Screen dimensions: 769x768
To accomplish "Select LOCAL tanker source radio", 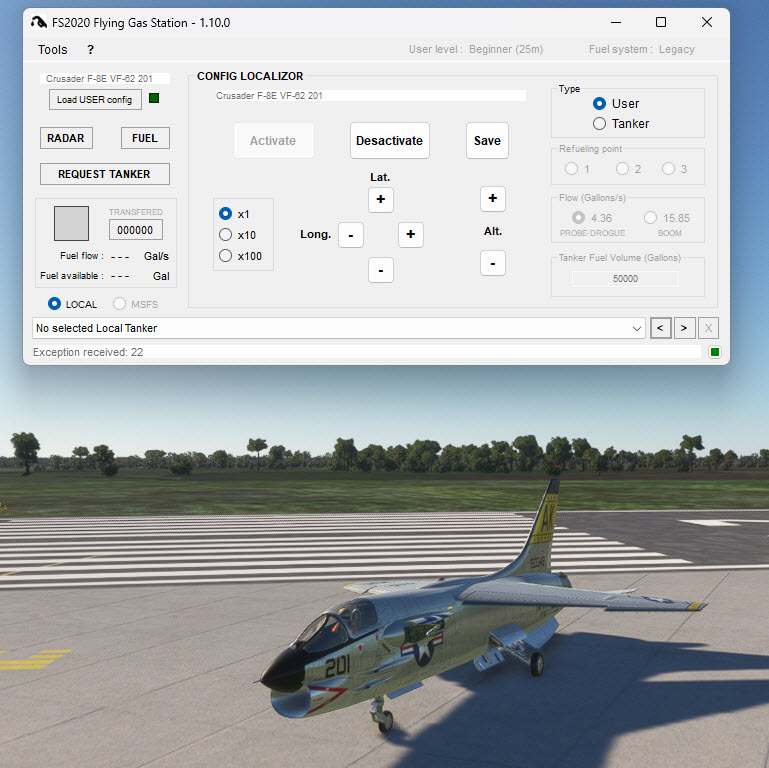I will 54,304.
